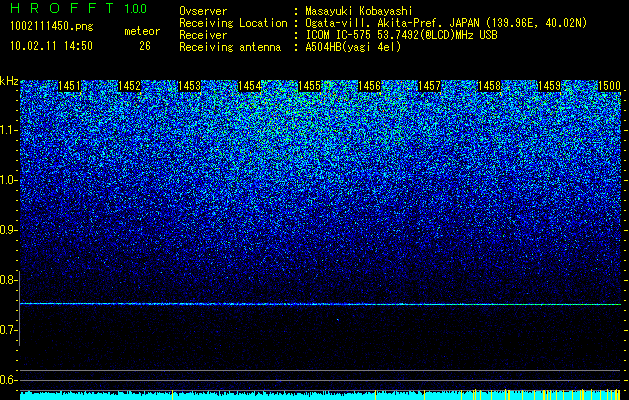The width and height of the screenshot is (629, 400).
Task: Click the 1458 time marker
Action: coord(489,86)
